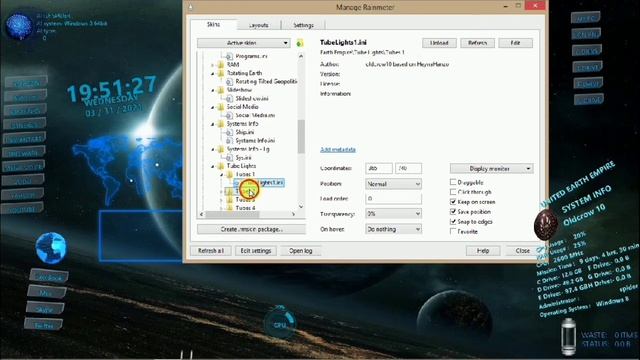Uncheck Snap to edges
The image size is (640, 360).
pyautogui.click(x=453, y=222)
